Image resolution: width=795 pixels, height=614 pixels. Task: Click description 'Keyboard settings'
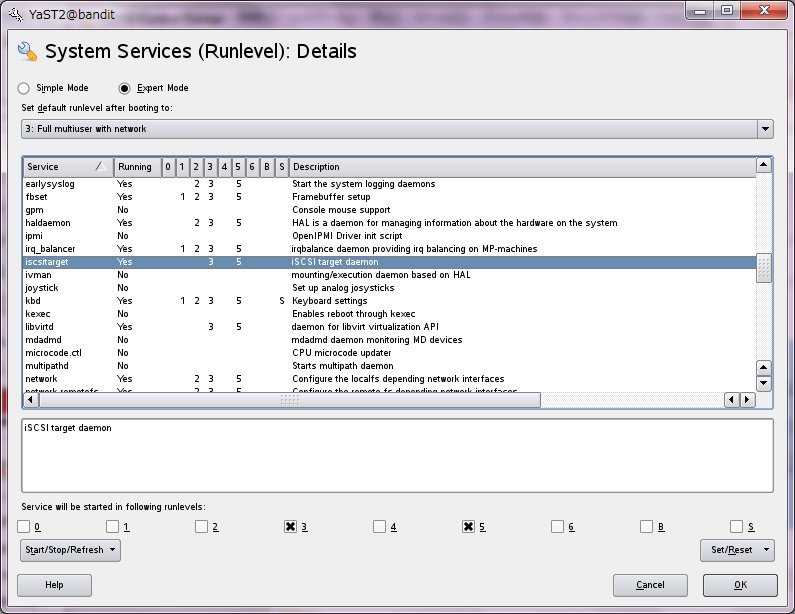click(x=330, y=301)
